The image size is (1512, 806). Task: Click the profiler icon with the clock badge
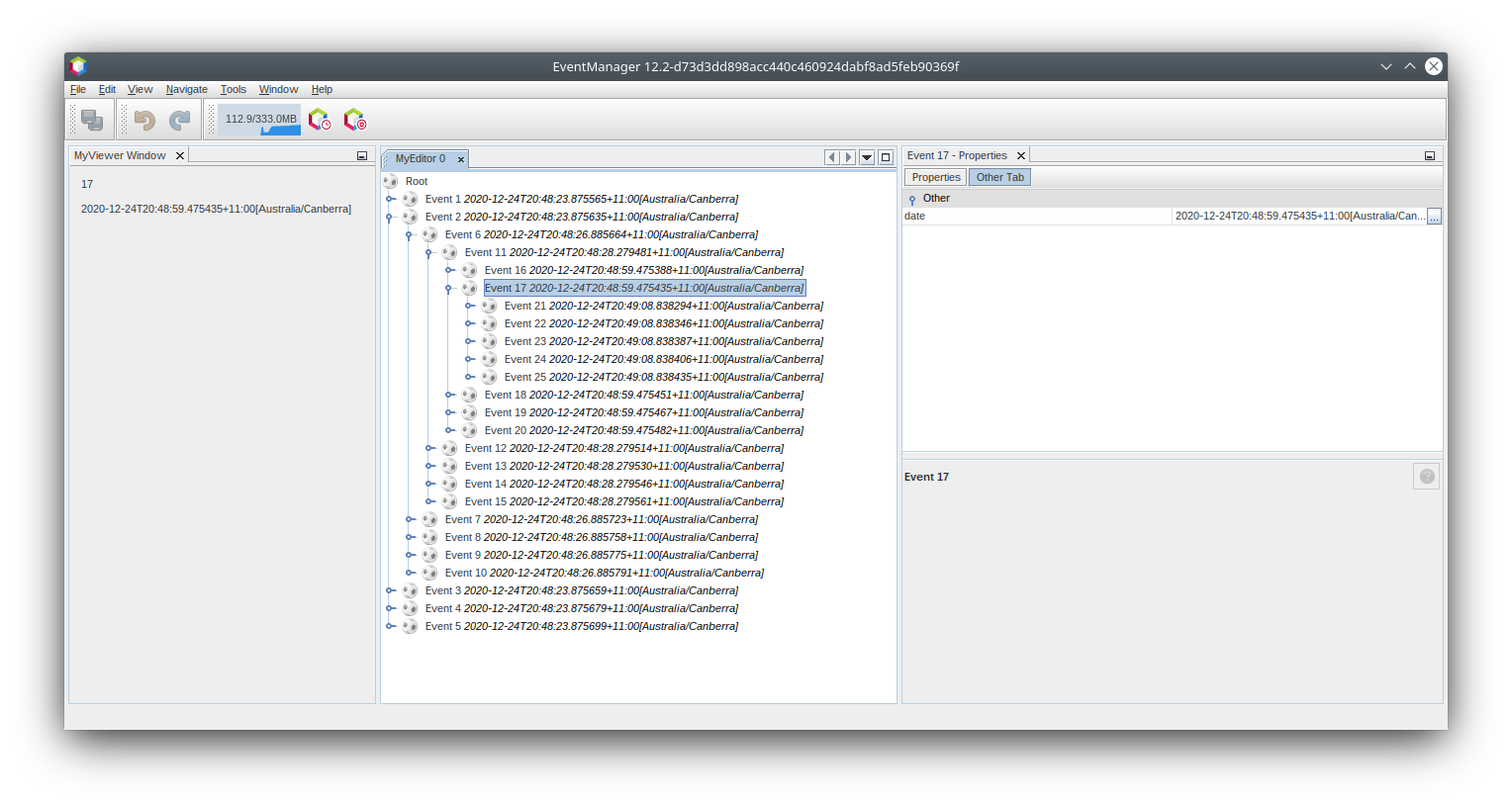320,120
